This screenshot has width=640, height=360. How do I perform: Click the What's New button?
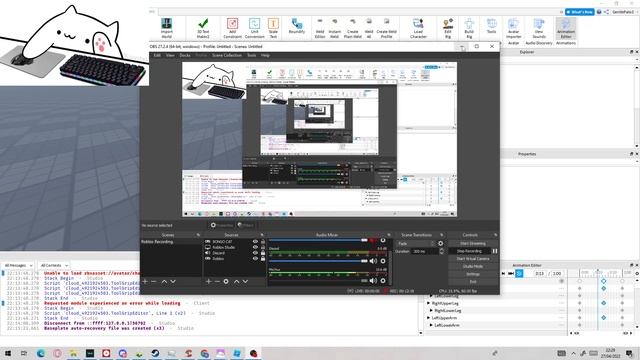580,12
